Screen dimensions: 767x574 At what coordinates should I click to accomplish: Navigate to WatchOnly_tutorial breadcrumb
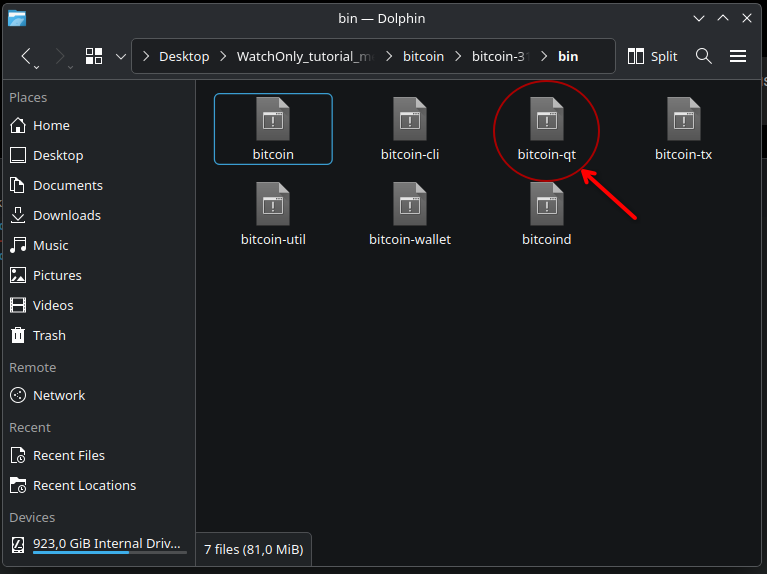[x=306, y=57]
